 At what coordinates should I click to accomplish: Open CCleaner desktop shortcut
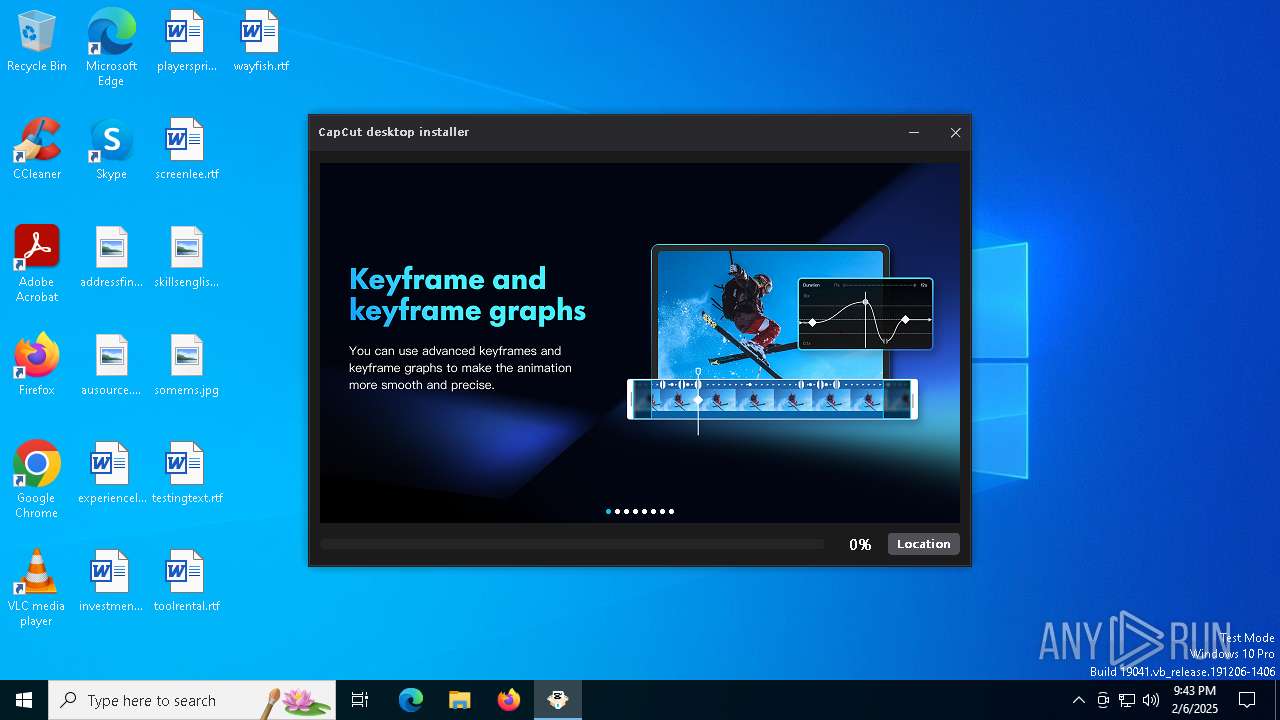coord(37,149)
